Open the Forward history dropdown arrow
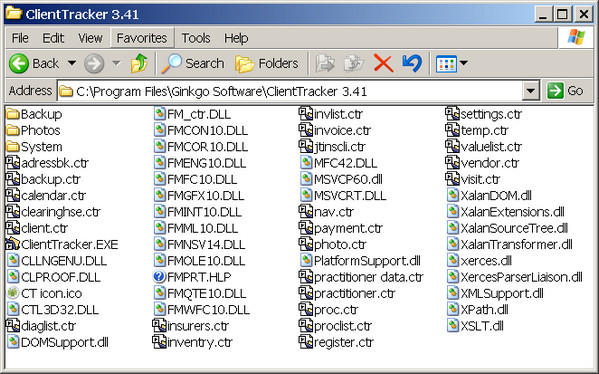599x374 pixels. point(116,63)
